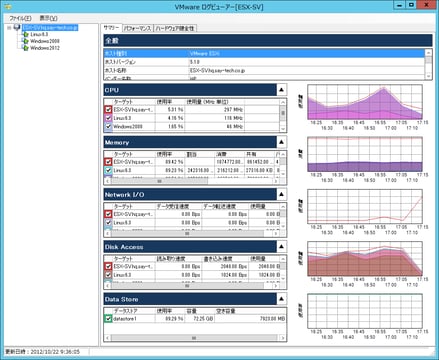Click the 使用率 column header in Memory table
The width and height of the screenshot is (439, 360).
pyautogui.click(x=170, y=154)
